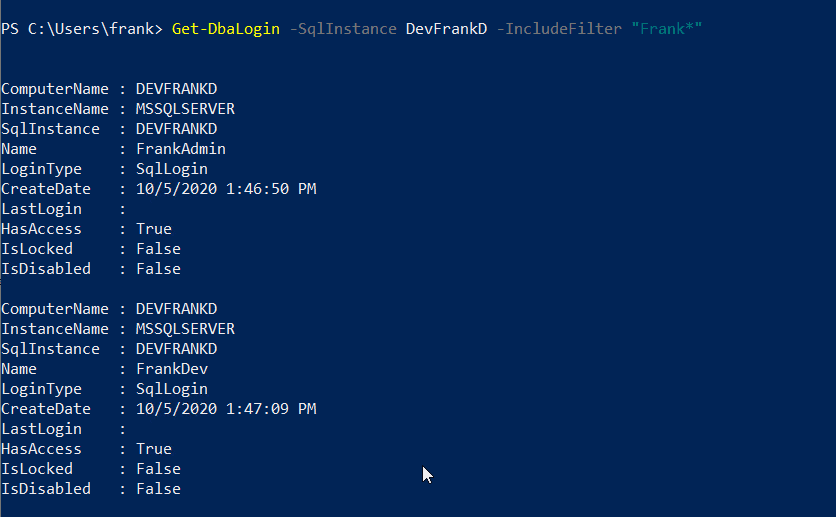Click the HasAccess True value for FrankAdmin

coord(153,229)
